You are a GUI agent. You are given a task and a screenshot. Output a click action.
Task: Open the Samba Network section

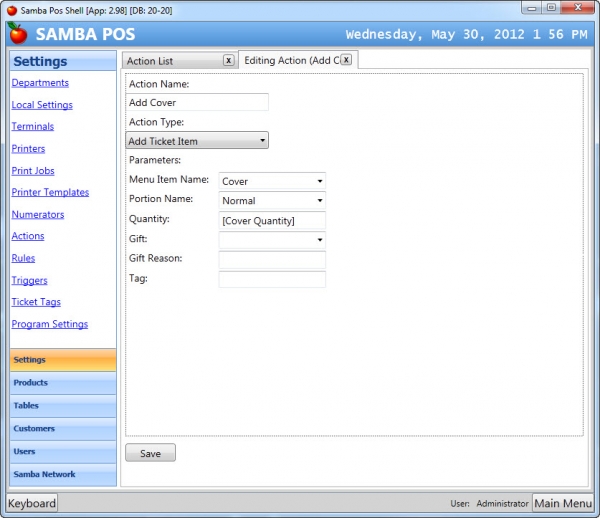[63, 475]
